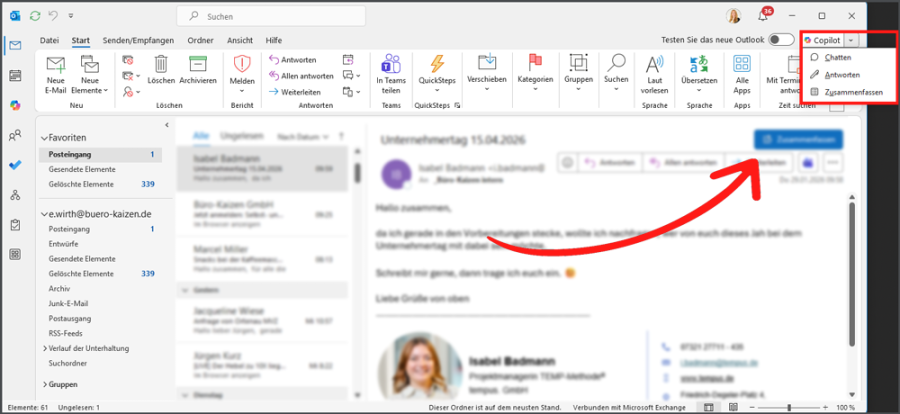Click reply with meeting icon in Antworten group
The width and height of the screenshot is (900, 414).
(x=348, y=60)
